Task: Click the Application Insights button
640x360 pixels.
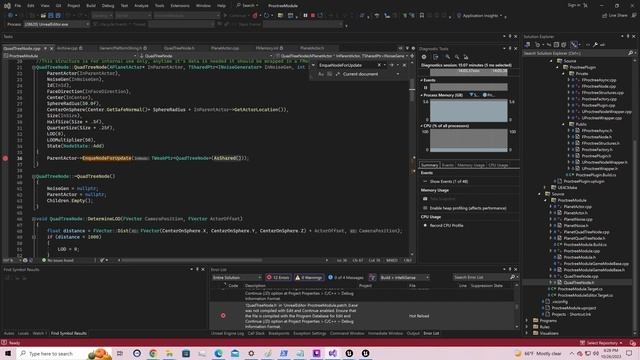Action: (480, 16)
